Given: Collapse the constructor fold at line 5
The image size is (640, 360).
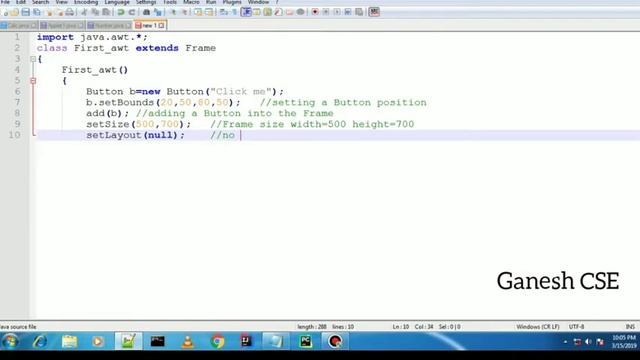Looking at the screenshot, I should click(x=33, y=81).
